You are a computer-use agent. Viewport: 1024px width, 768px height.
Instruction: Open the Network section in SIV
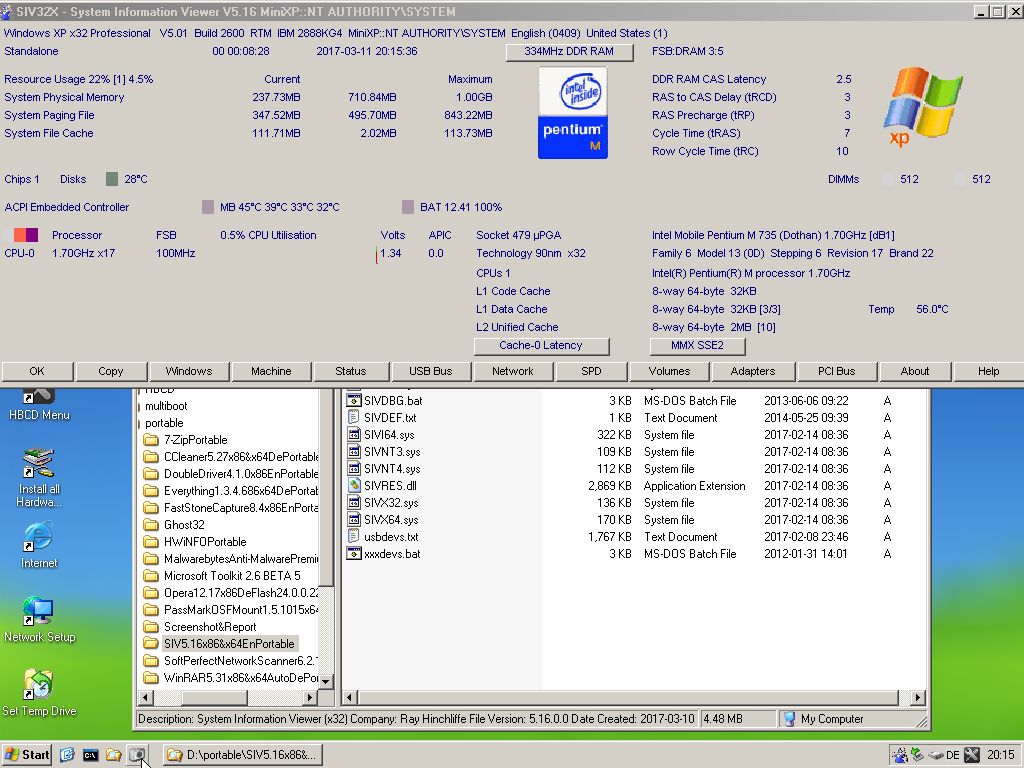click(x=513, y=371)
